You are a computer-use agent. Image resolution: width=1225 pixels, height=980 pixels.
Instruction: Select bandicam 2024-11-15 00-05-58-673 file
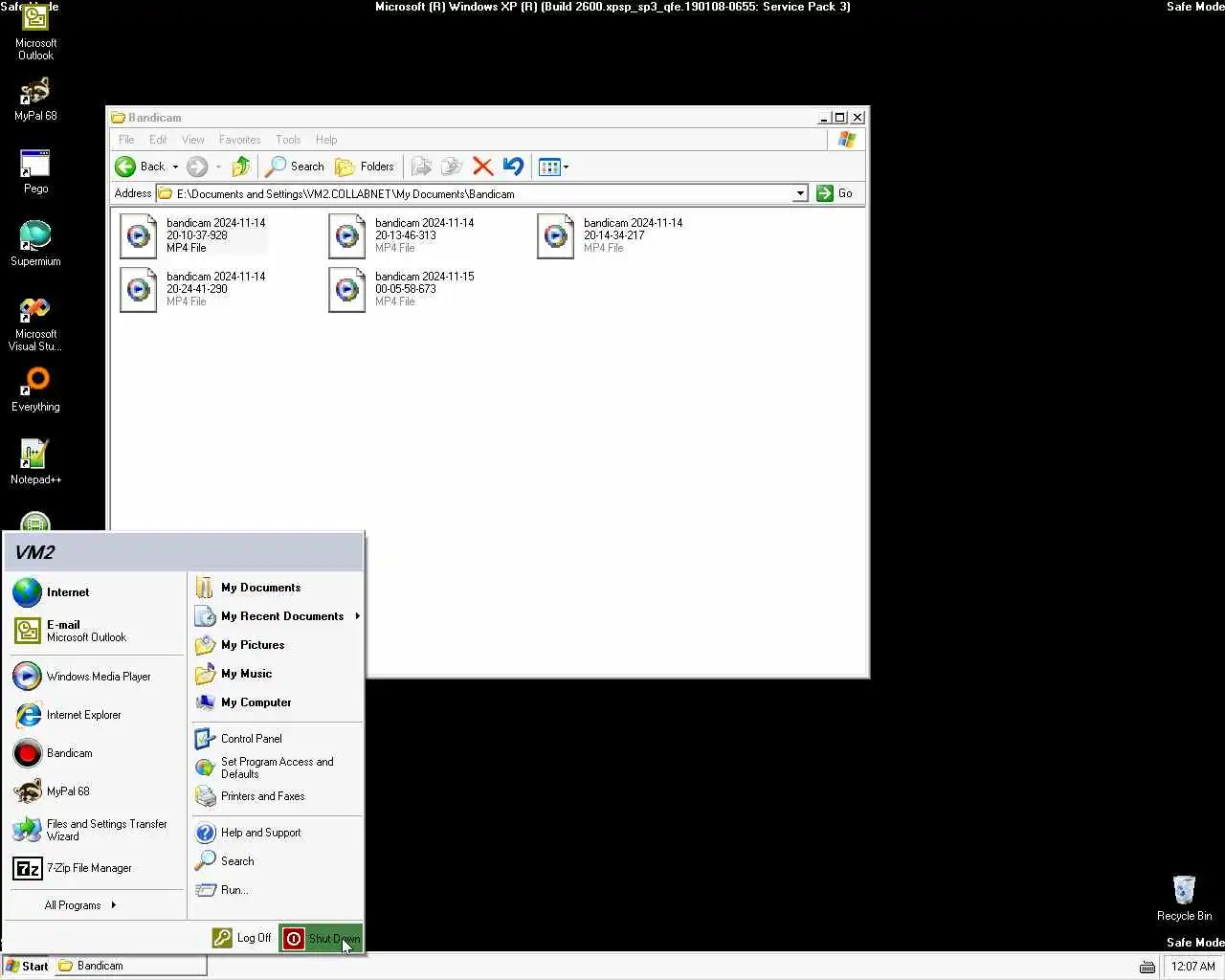pyautogui.click(x=402, y=289)
